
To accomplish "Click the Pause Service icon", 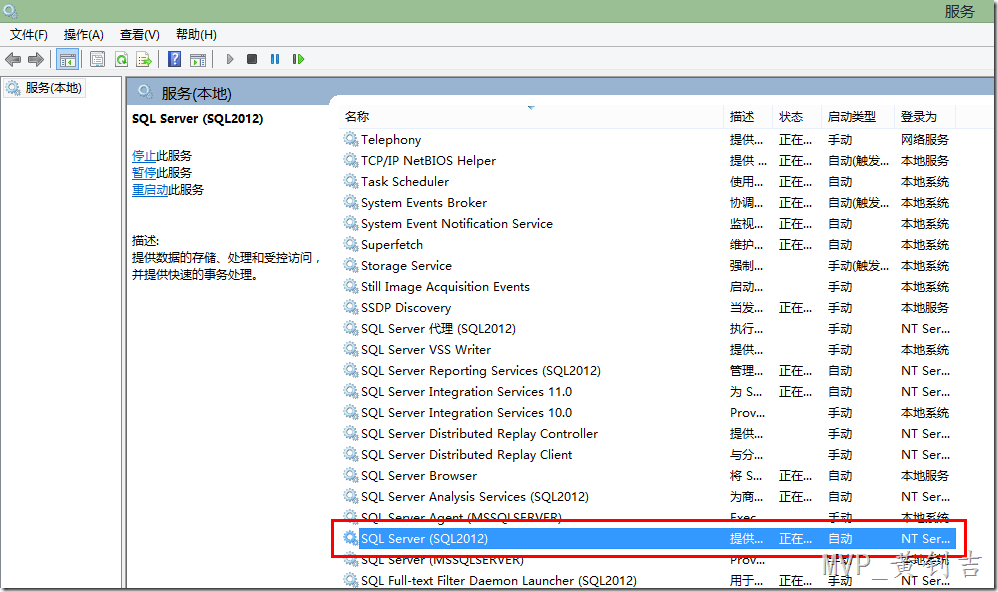I will (x=275, y=59).
